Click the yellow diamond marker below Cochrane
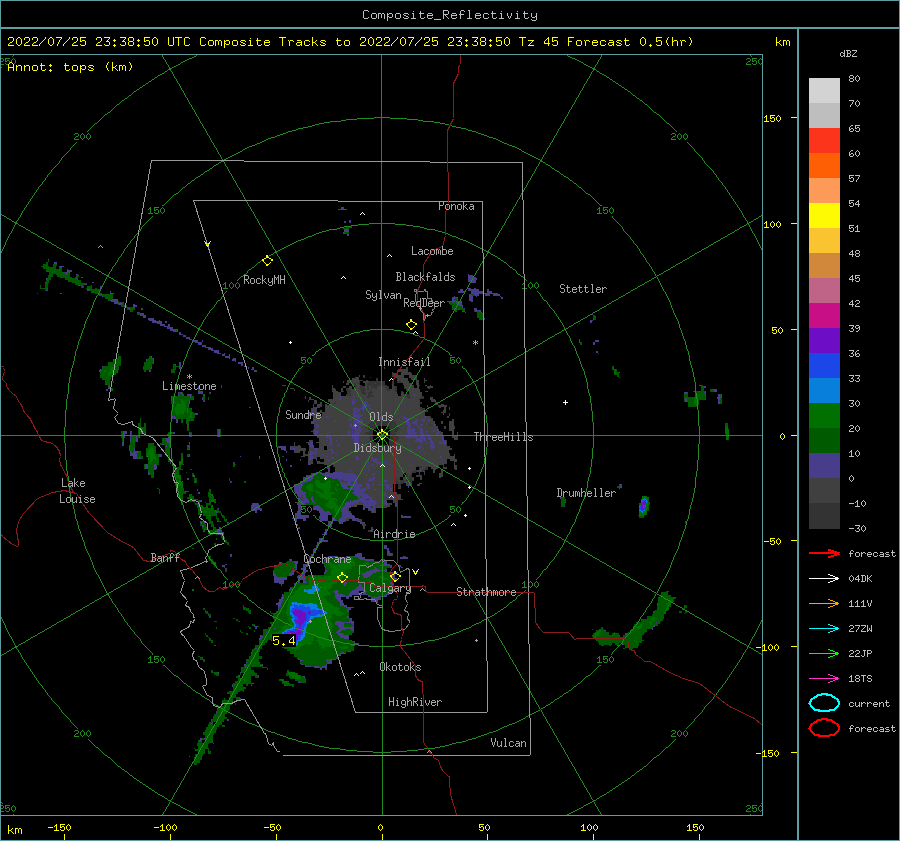The height and width of the screenshot is (841, 900). [x=342, y=578]
